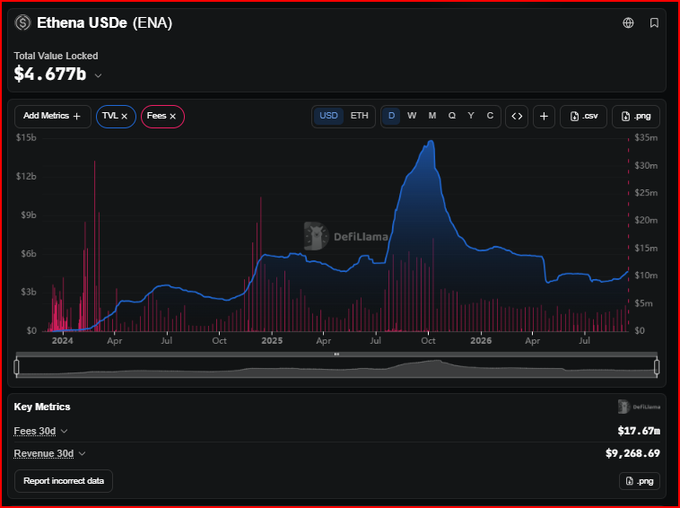Remove the TVL metric chip
The width and height of the screenshot is (680, 508).
(x=124, y=116)
